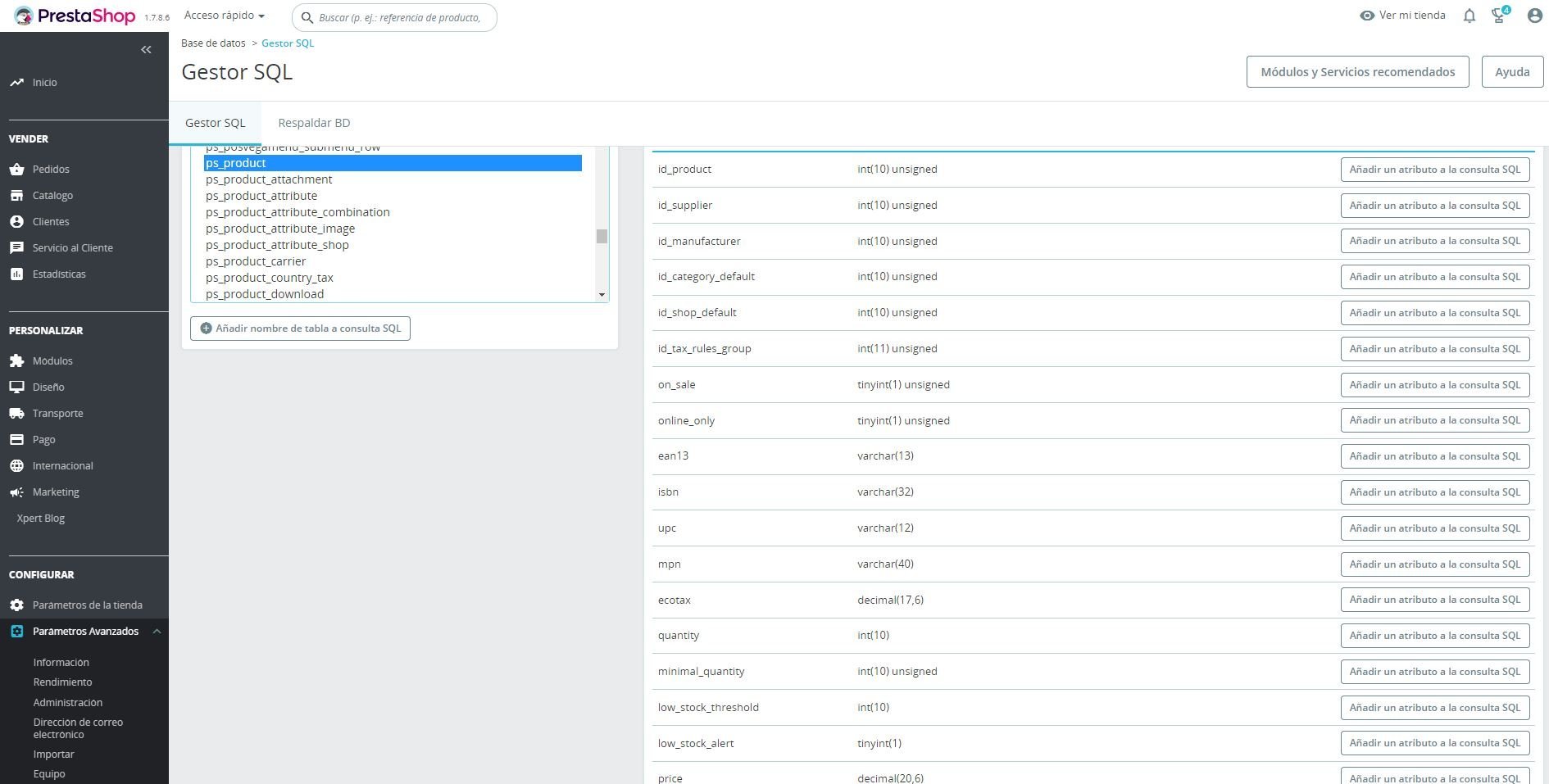Click the Inicio trend-arrow icon

(x=16, y=83)
